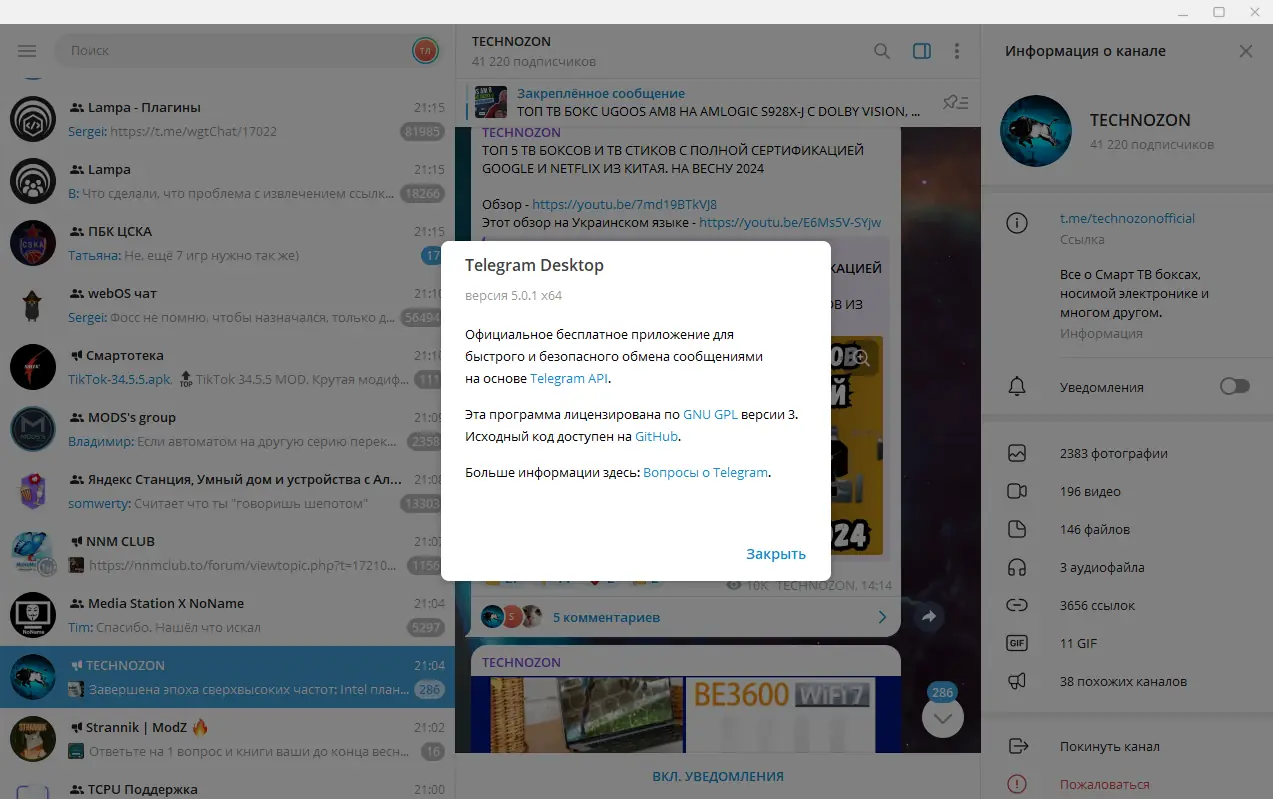
Task: Open 2383 photos shared media
Action: (1127, 453)
